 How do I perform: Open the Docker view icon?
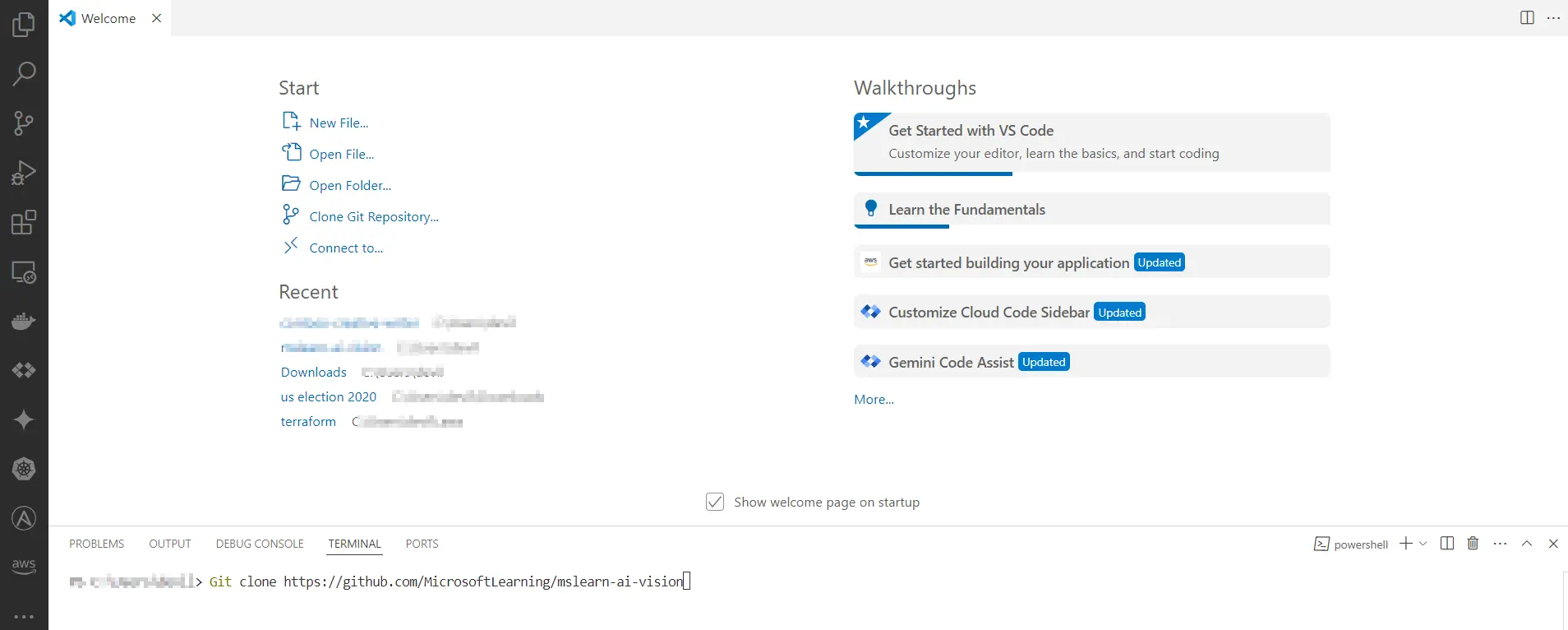[x=24, y=322]
